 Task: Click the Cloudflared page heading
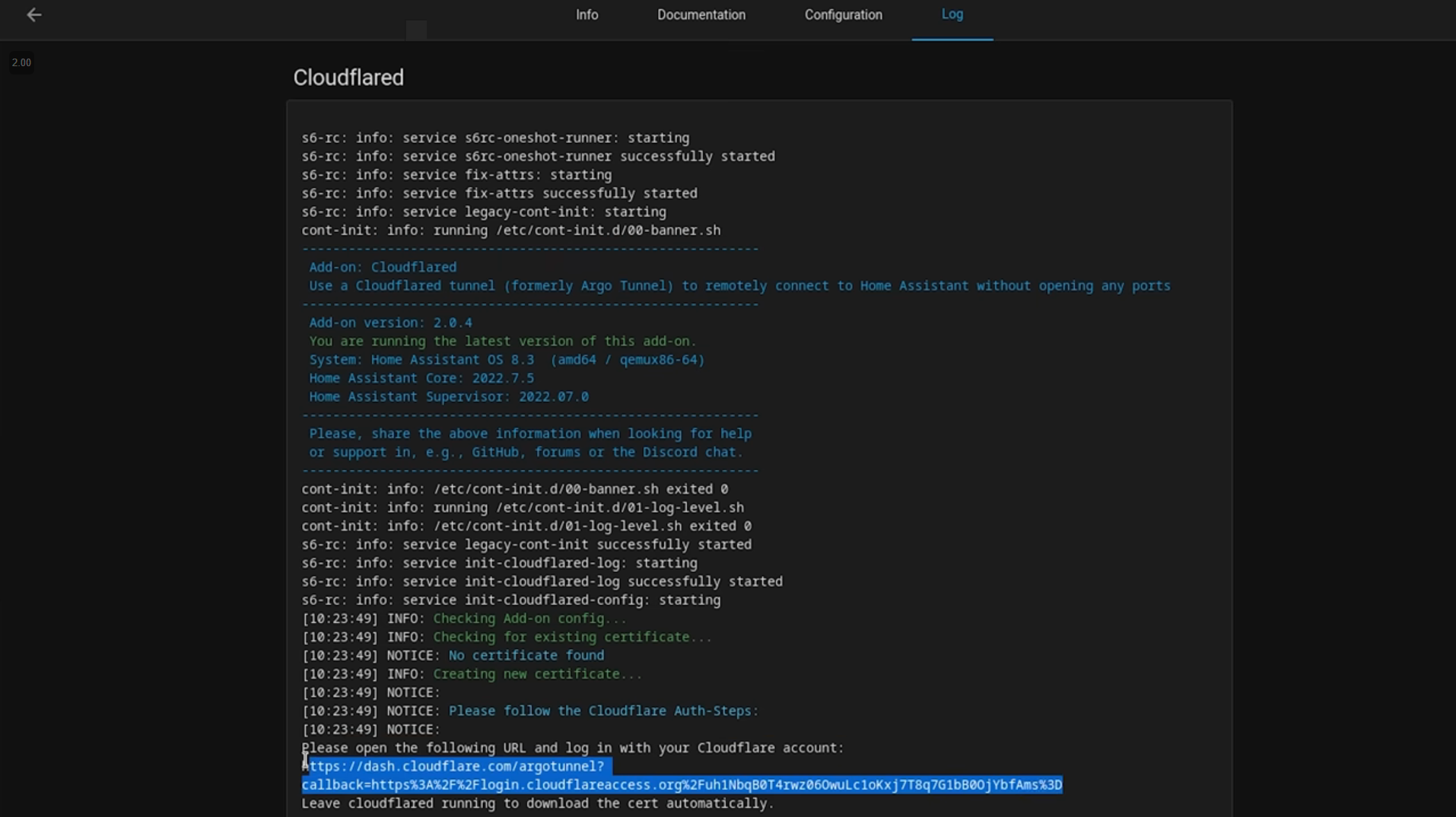[x=348, y=78]
